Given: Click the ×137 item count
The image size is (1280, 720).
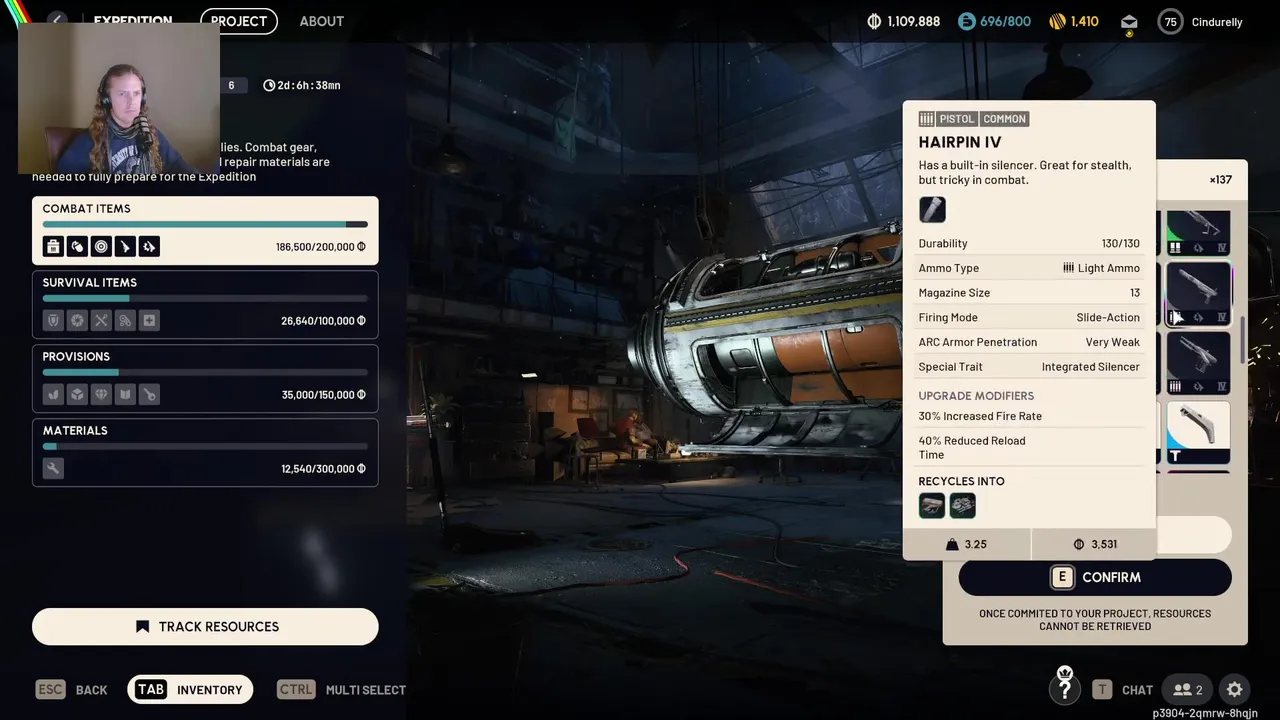Looking at the screenshot, I should click(1221, 180).
